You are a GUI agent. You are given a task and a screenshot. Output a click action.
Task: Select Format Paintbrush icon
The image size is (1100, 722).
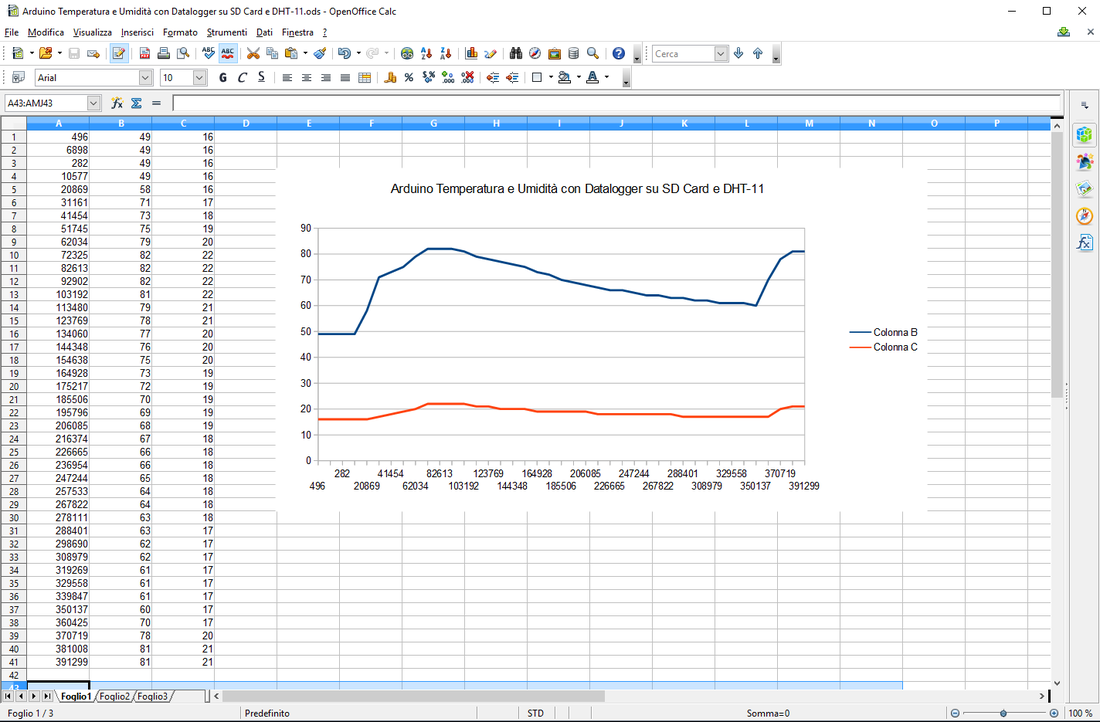coord(320,53)
